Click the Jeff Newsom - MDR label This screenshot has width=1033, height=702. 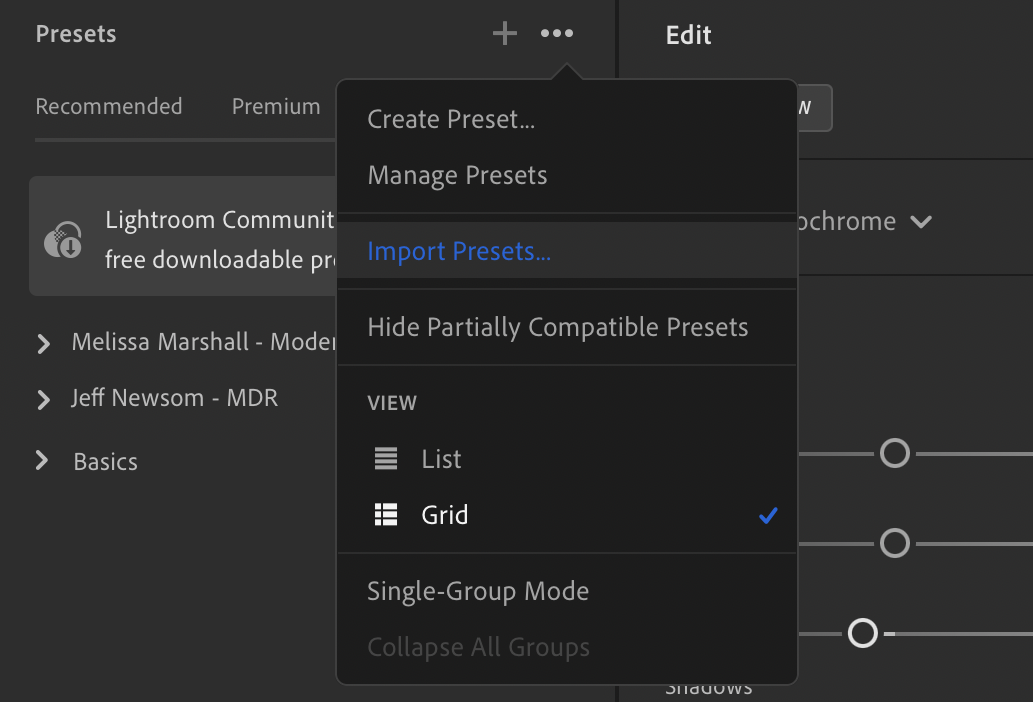[175, 398]
